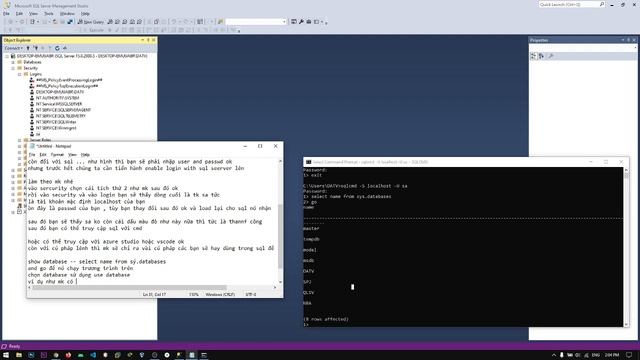
Task: Click the 'QLSV' row in Command Prompt
Action: tap(309, 293)
